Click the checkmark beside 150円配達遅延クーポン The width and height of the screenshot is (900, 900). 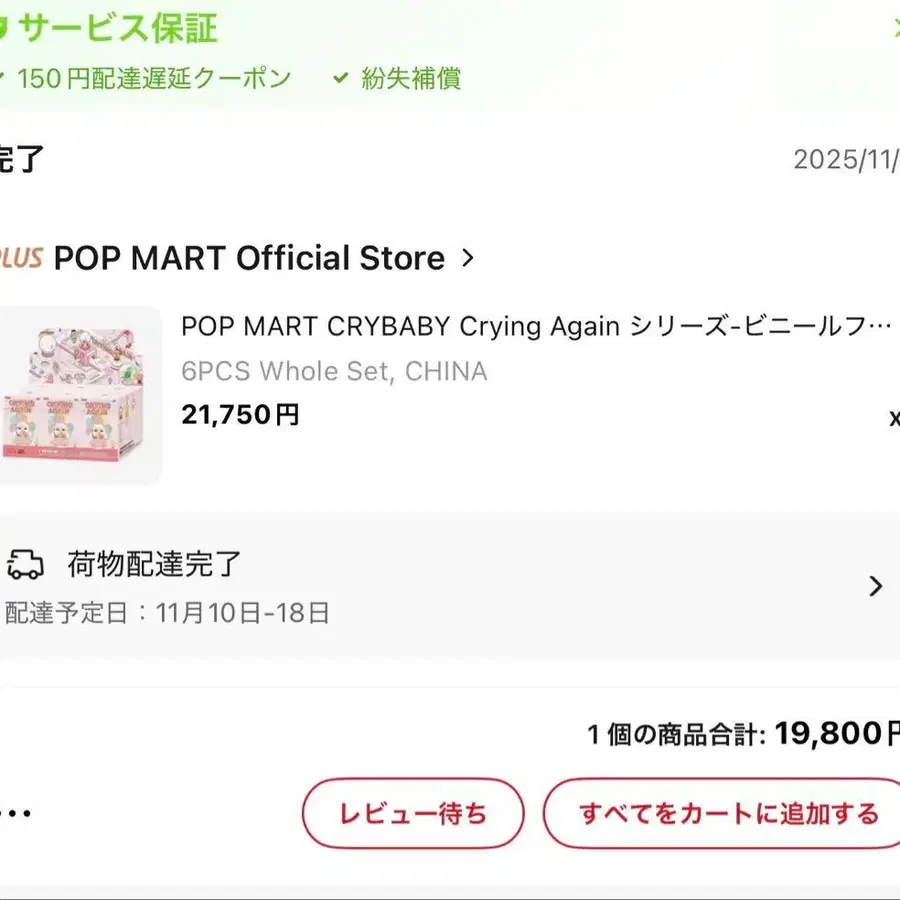[x=3, y=78]
